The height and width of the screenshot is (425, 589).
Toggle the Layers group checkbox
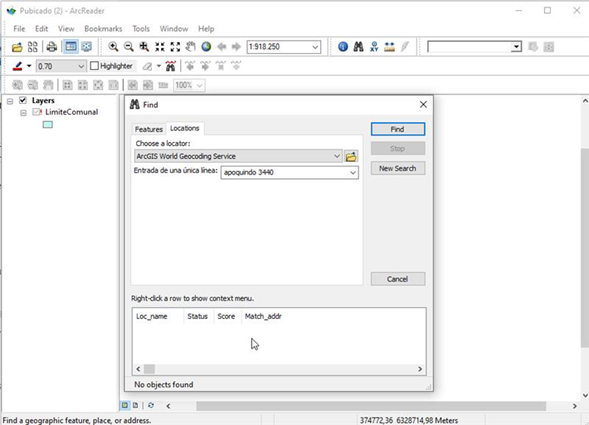(x=23, y=100)
